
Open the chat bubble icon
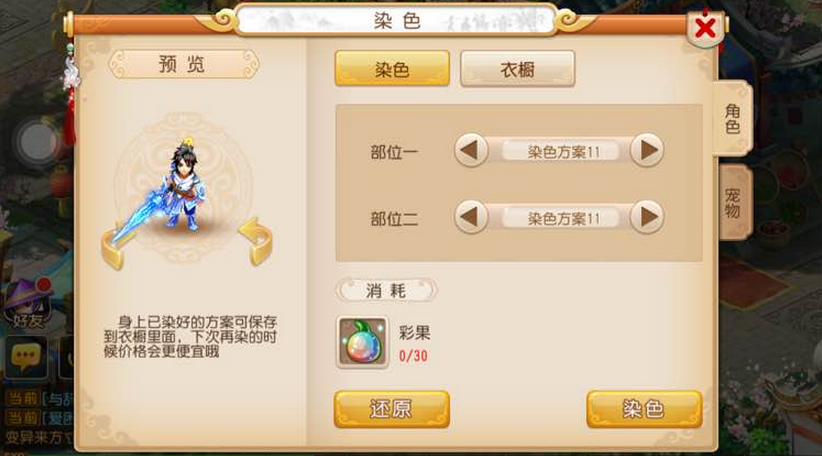point(26,357)
